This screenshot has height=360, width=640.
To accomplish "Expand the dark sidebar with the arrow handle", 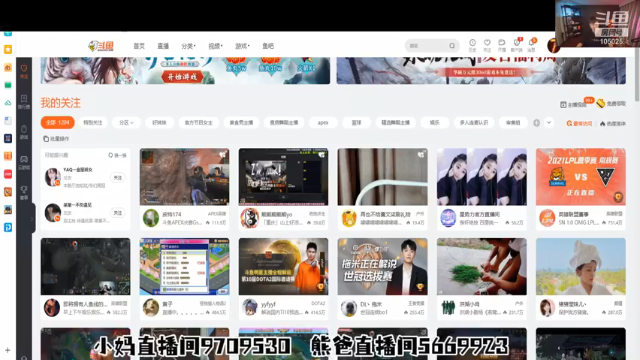I will 32,219.
